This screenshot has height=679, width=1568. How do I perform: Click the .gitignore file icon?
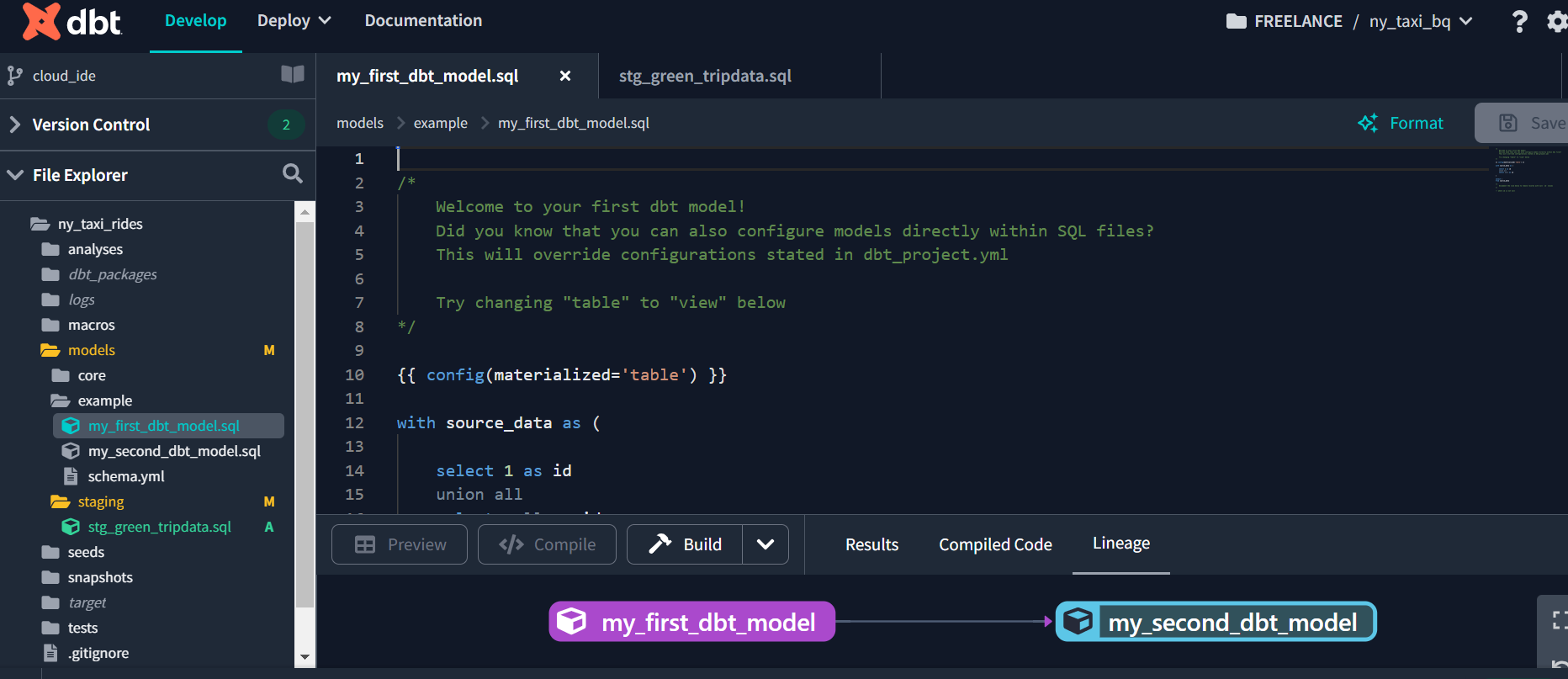pyautogui.click(x=50, y=653)
